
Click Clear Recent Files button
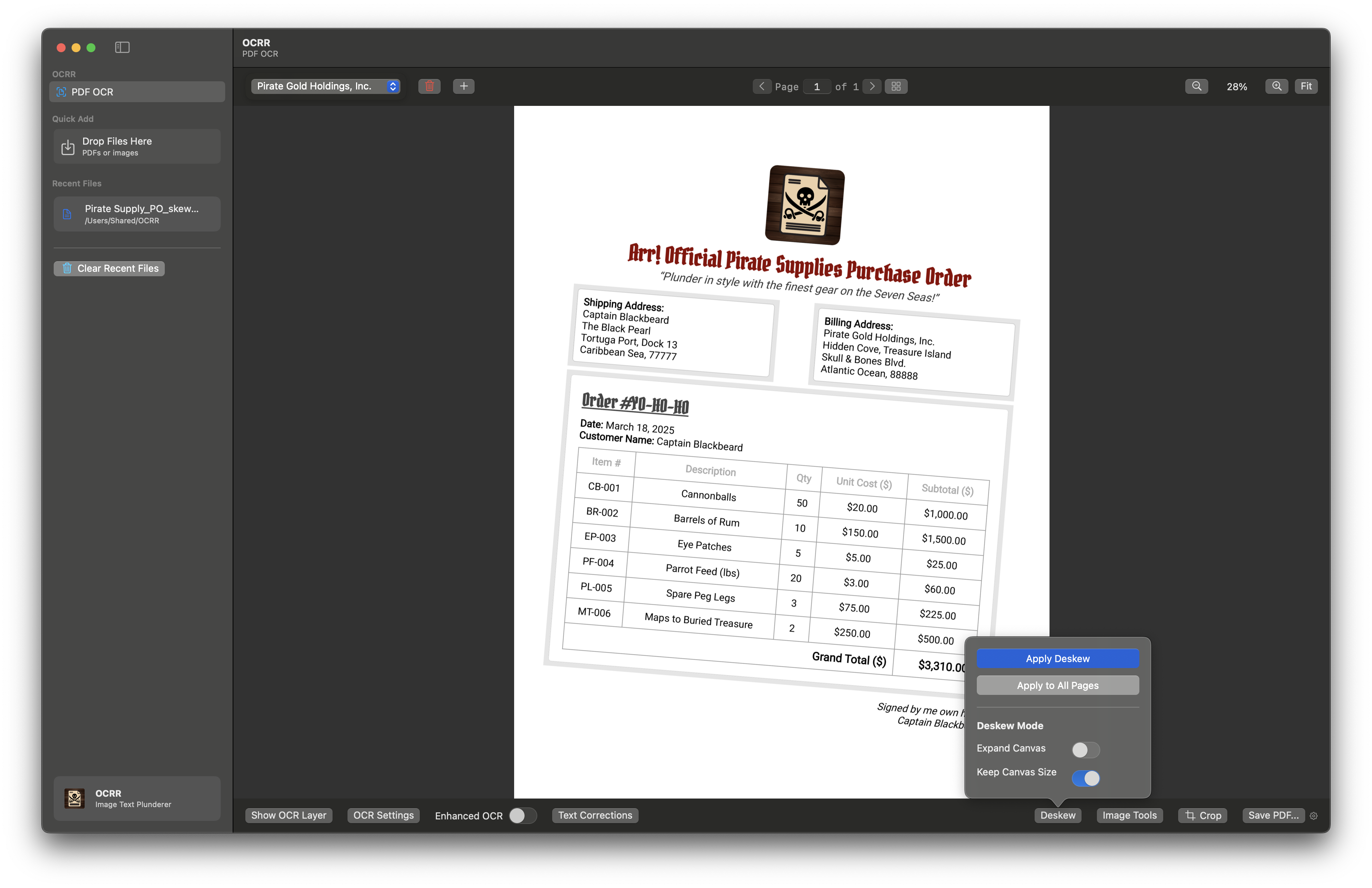pyautogui.click(x=110, y=268)
